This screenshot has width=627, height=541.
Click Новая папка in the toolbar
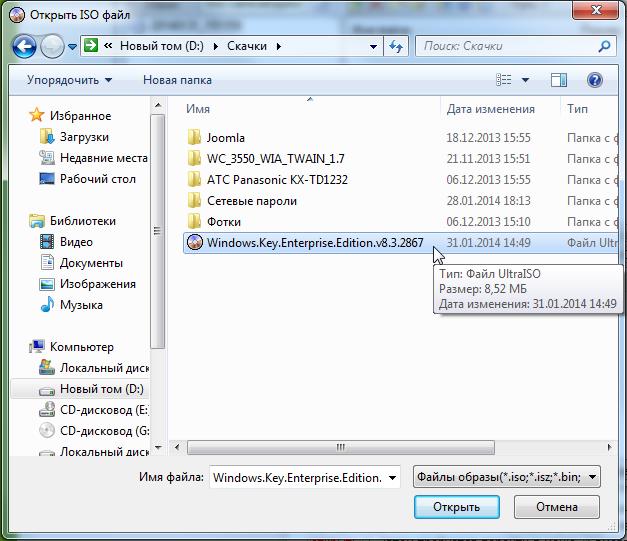tap(176, 80)
